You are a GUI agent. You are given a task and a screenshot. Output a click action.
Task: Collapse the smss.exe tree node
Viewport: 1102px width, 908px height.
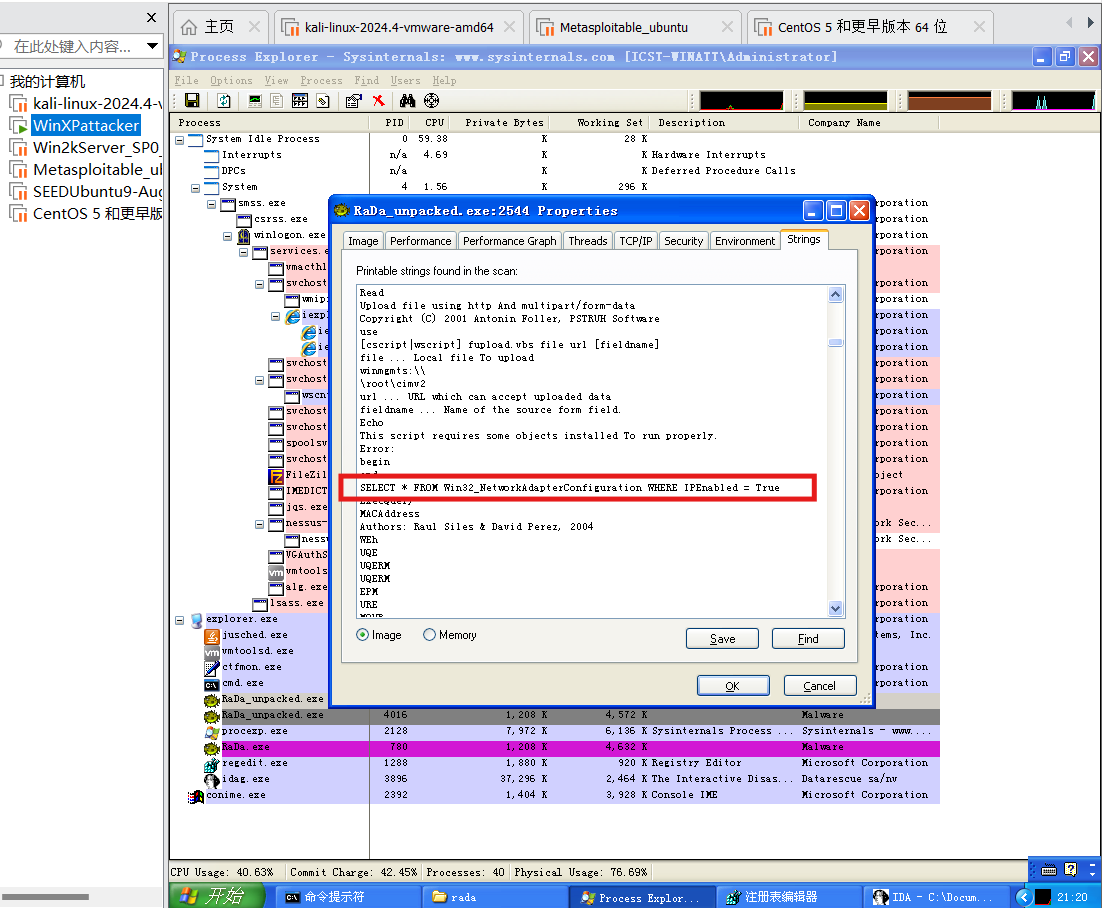point(212,204)
